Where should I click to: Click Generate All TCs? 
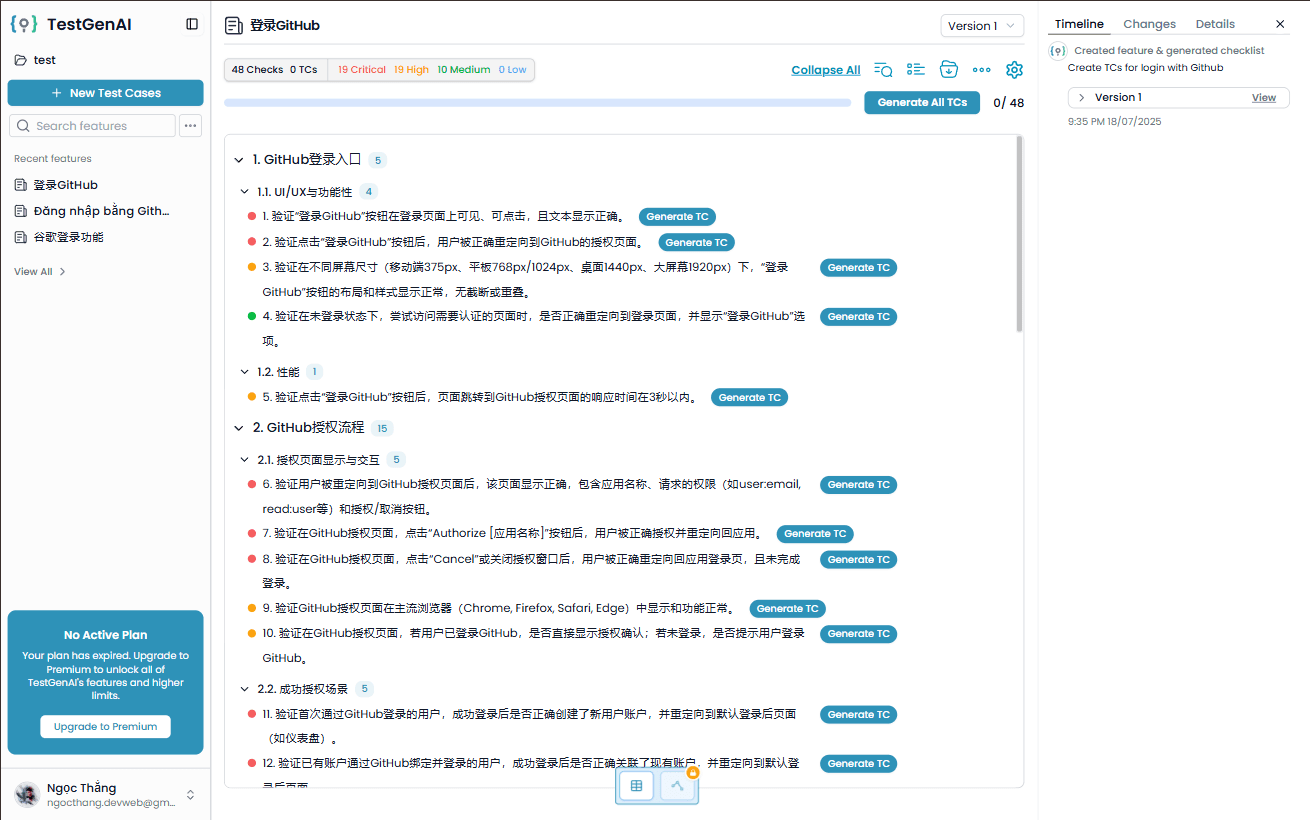pos(922,102)
